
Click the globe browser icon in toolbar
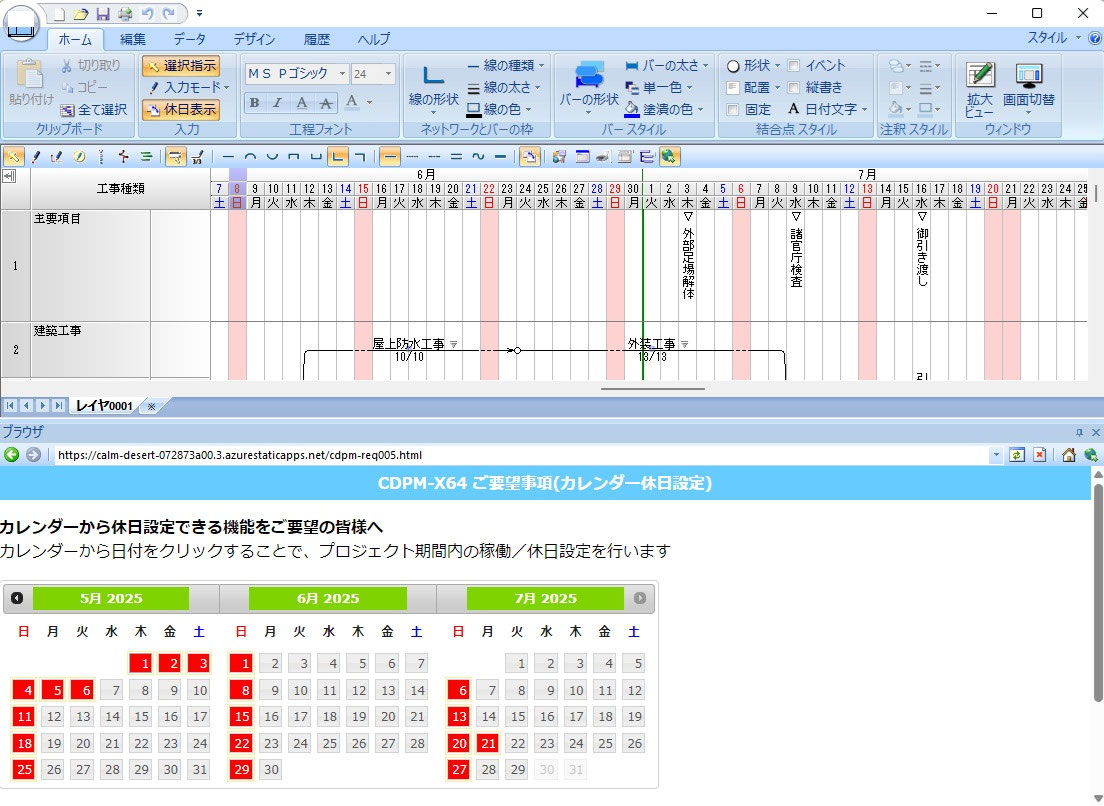[x=670, y=156]
